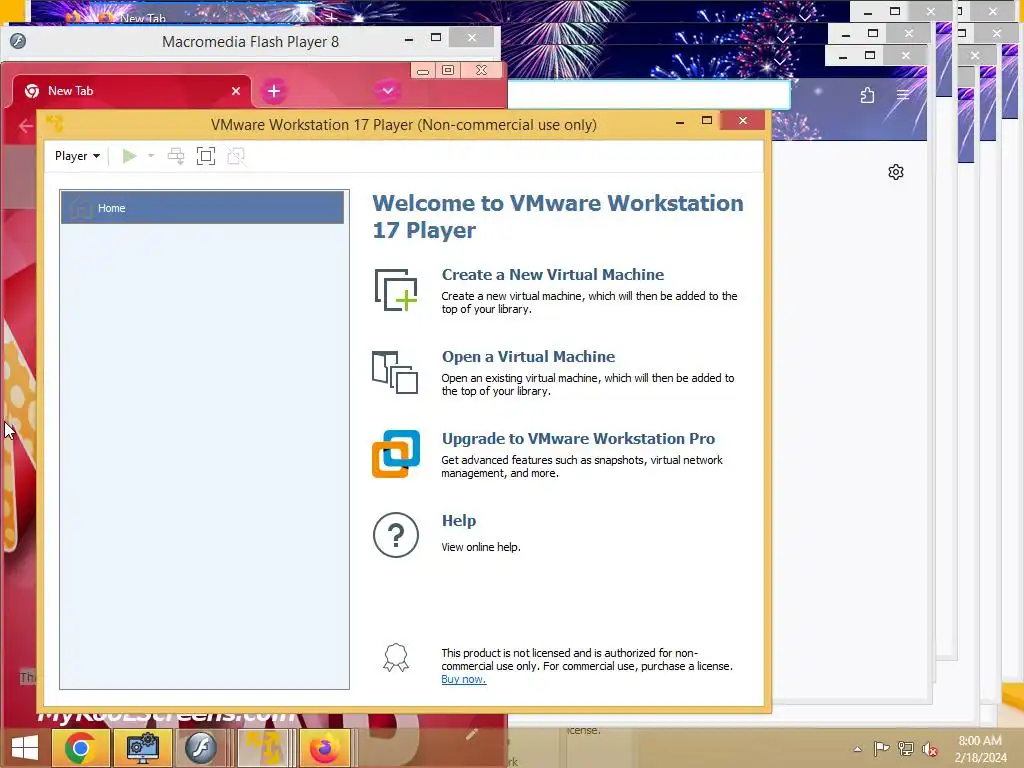Open the Windows Start button
The image size is (1024, 768).
25,748
